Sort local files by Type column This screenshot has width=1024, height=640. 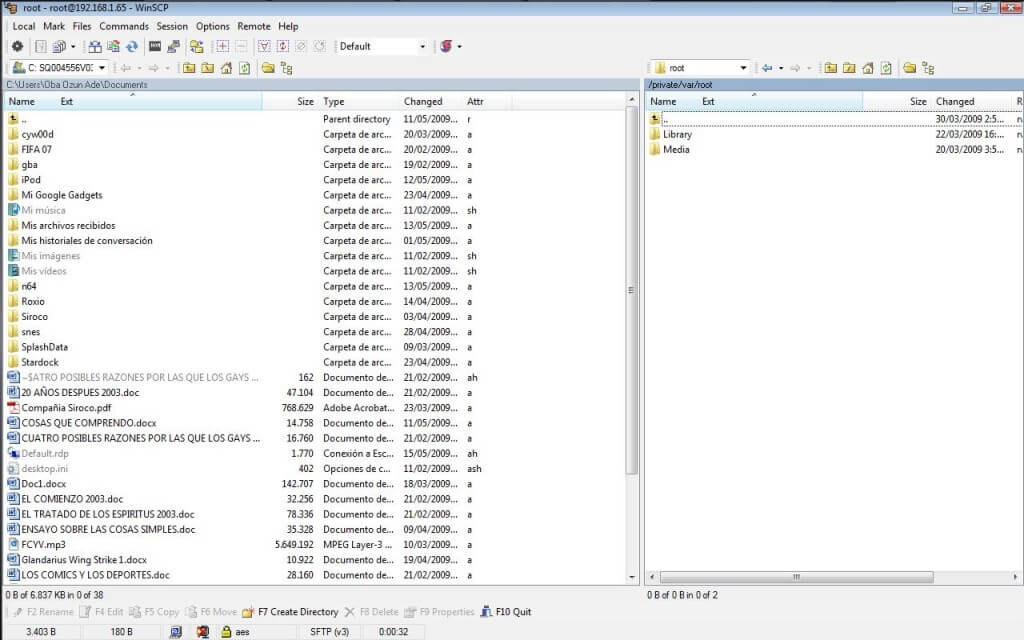pyautogui.click(x=334, y=101)
